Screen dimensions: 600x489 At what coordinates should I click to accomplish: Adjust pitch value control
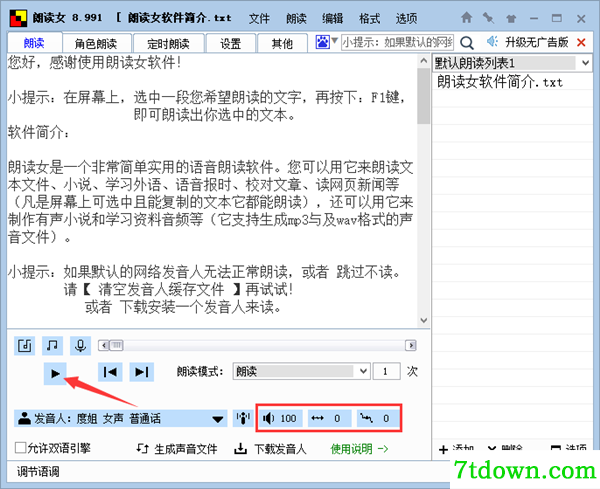click(x=378, y=418)
